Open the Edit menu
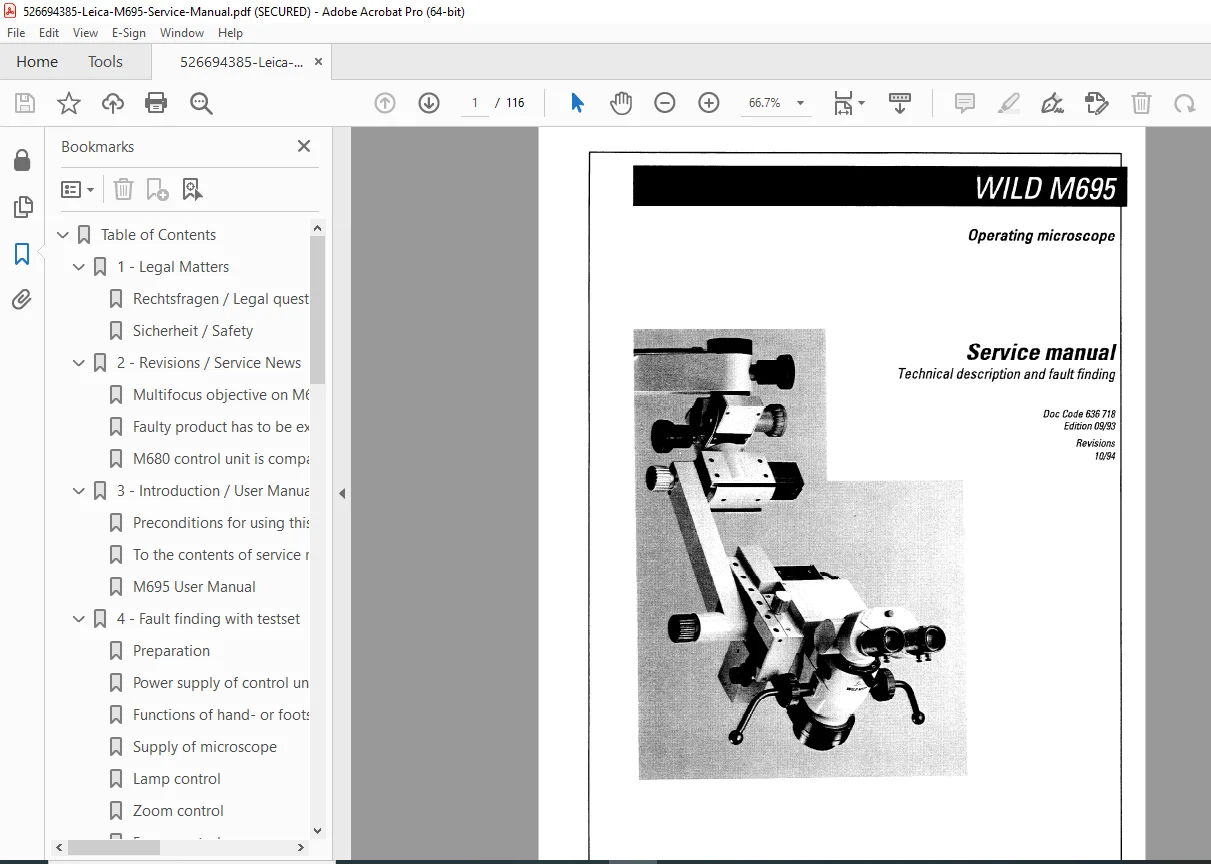The width and height of the screenshot is (1211, 864). (x=49, y=32)
